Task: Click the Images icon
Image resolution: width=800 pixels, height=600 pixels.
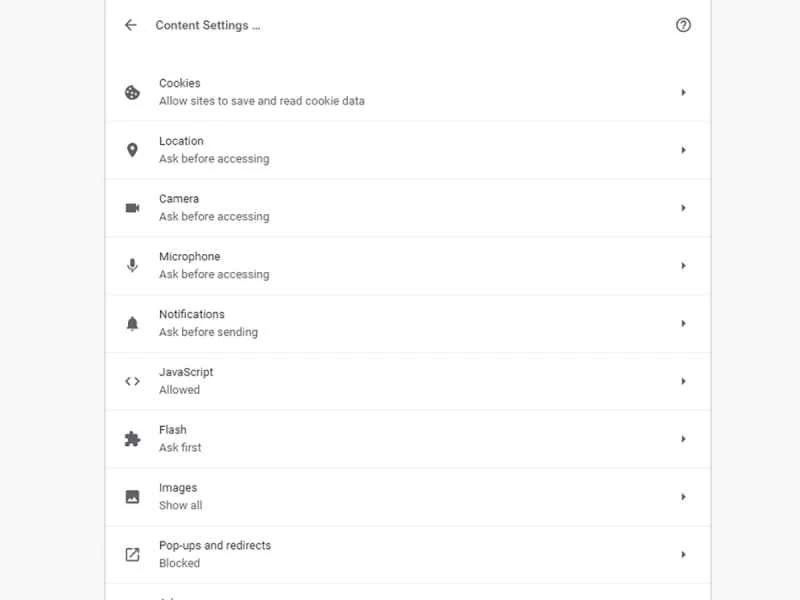Action: click(x=132, y=496)
